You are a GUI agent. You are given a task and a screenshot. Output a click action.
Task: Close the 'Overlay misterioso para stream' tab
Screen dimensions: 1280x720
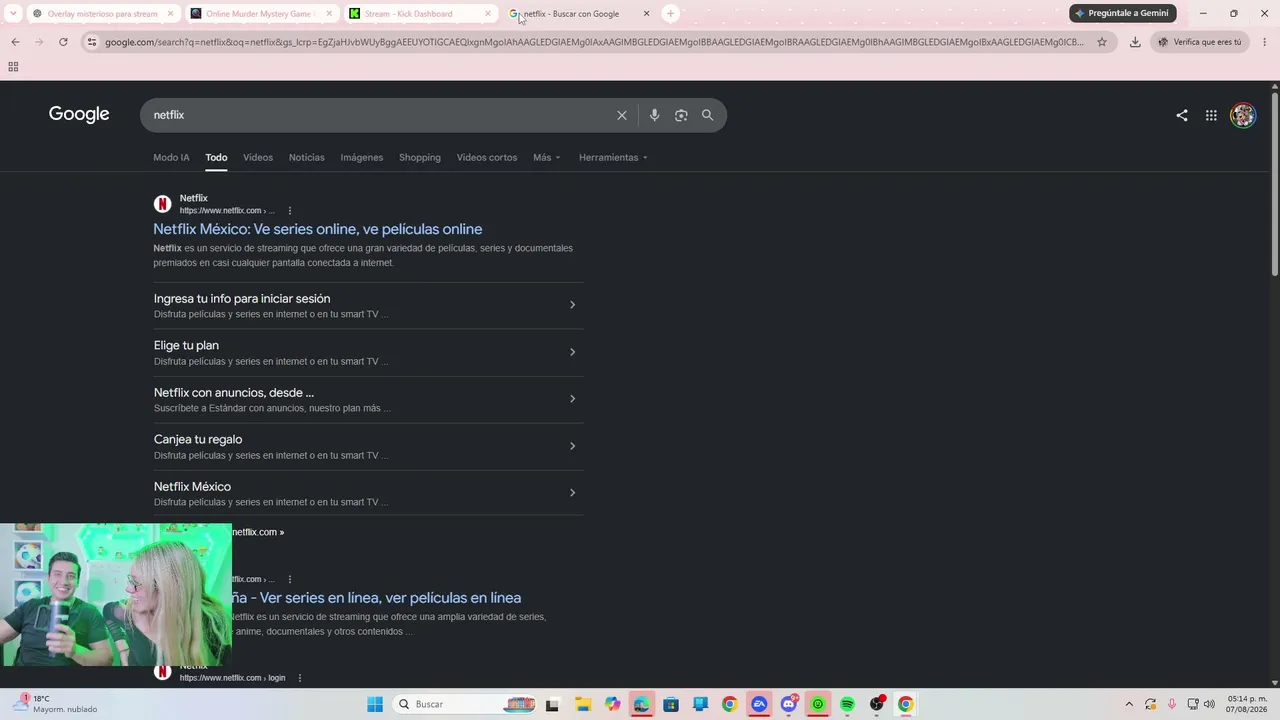[170, 14]
